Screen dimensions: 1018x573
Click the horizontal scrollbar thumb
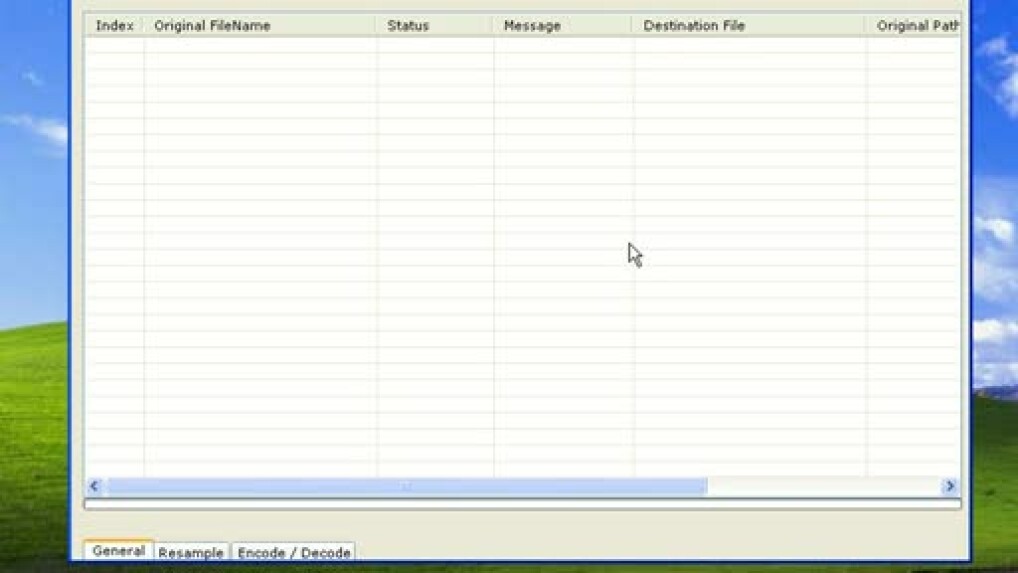coord(406,486)
